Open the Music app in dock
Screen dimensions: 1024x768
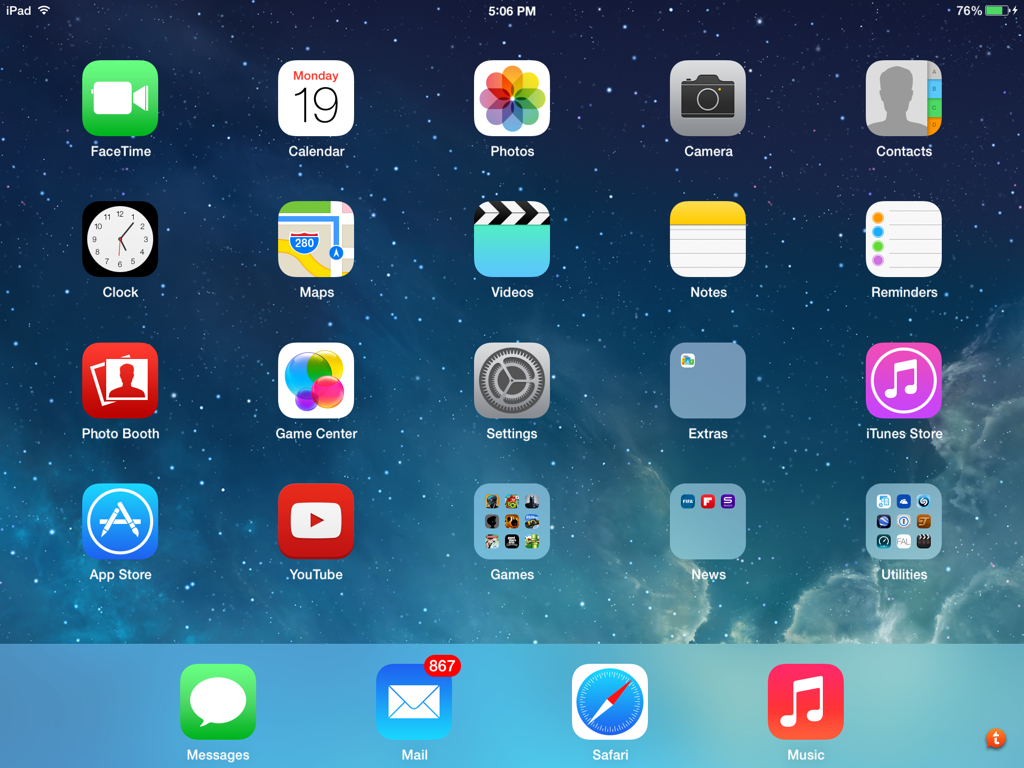806,701
